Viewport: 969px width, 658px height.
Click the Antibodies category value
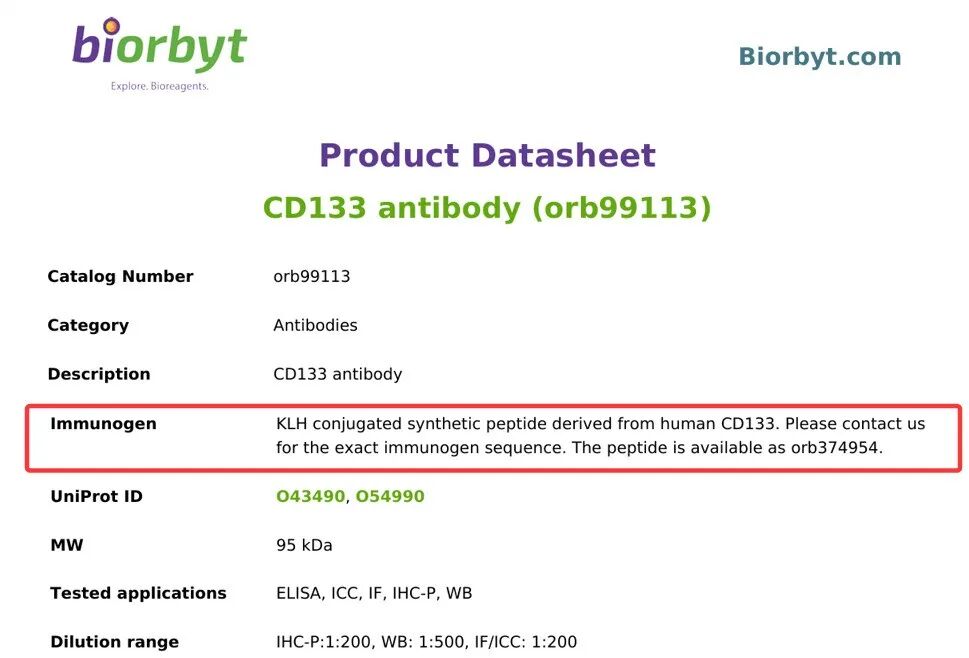(x=315, y=326)
